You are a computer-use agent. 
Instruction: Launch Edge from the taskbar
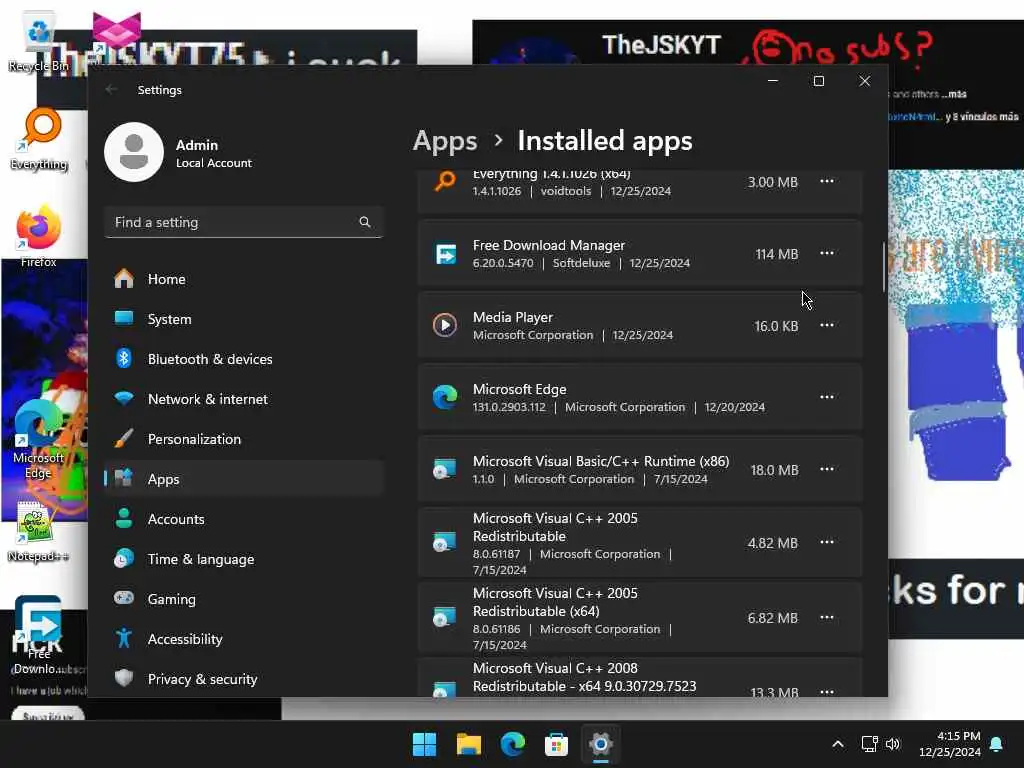tap(513, 744)
